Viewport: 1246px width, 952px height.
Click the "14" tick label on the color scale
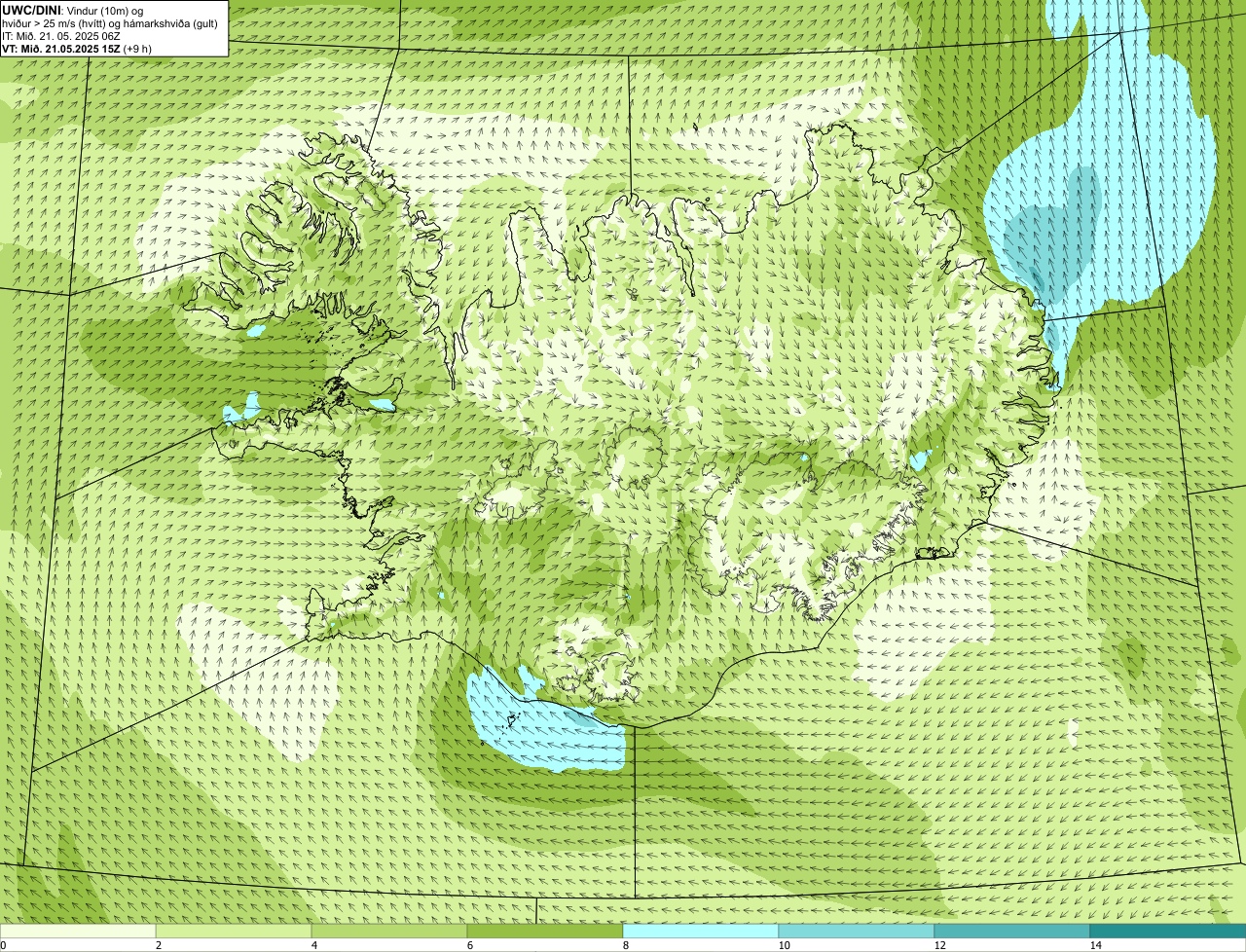tap(1095, 945)
